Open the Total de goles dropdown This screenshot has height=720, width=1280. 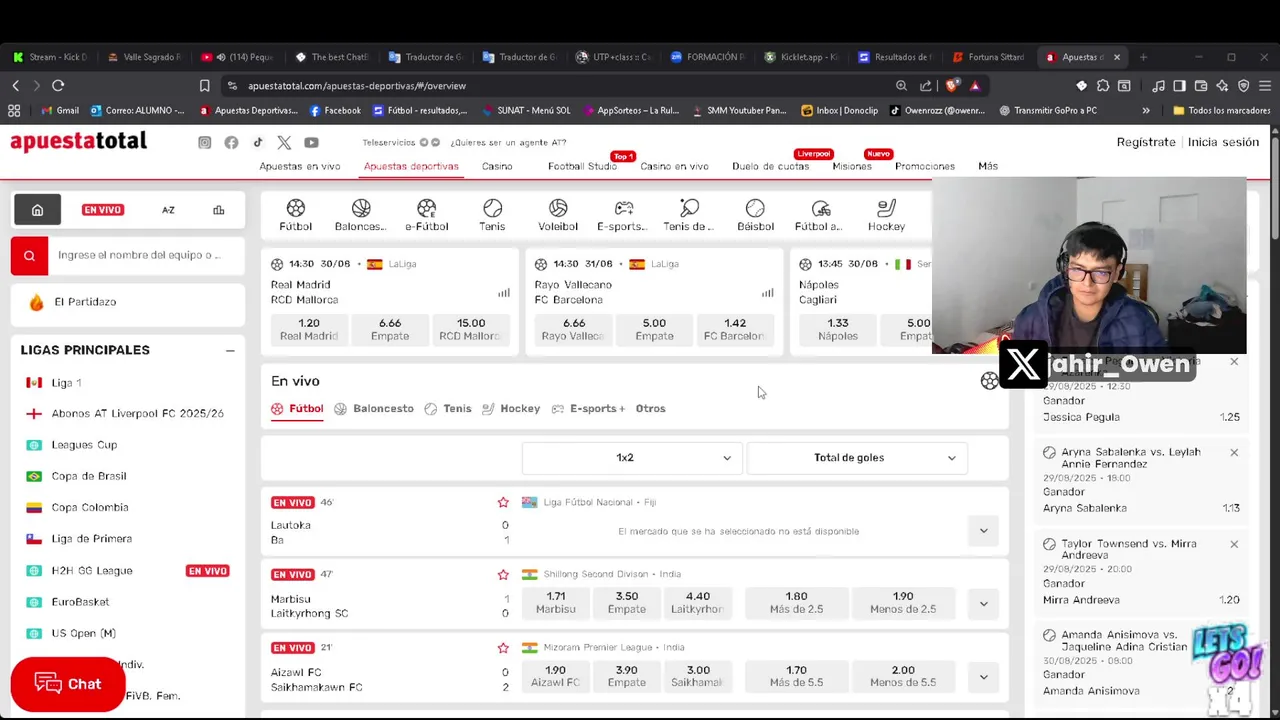(x=857, y=458)
